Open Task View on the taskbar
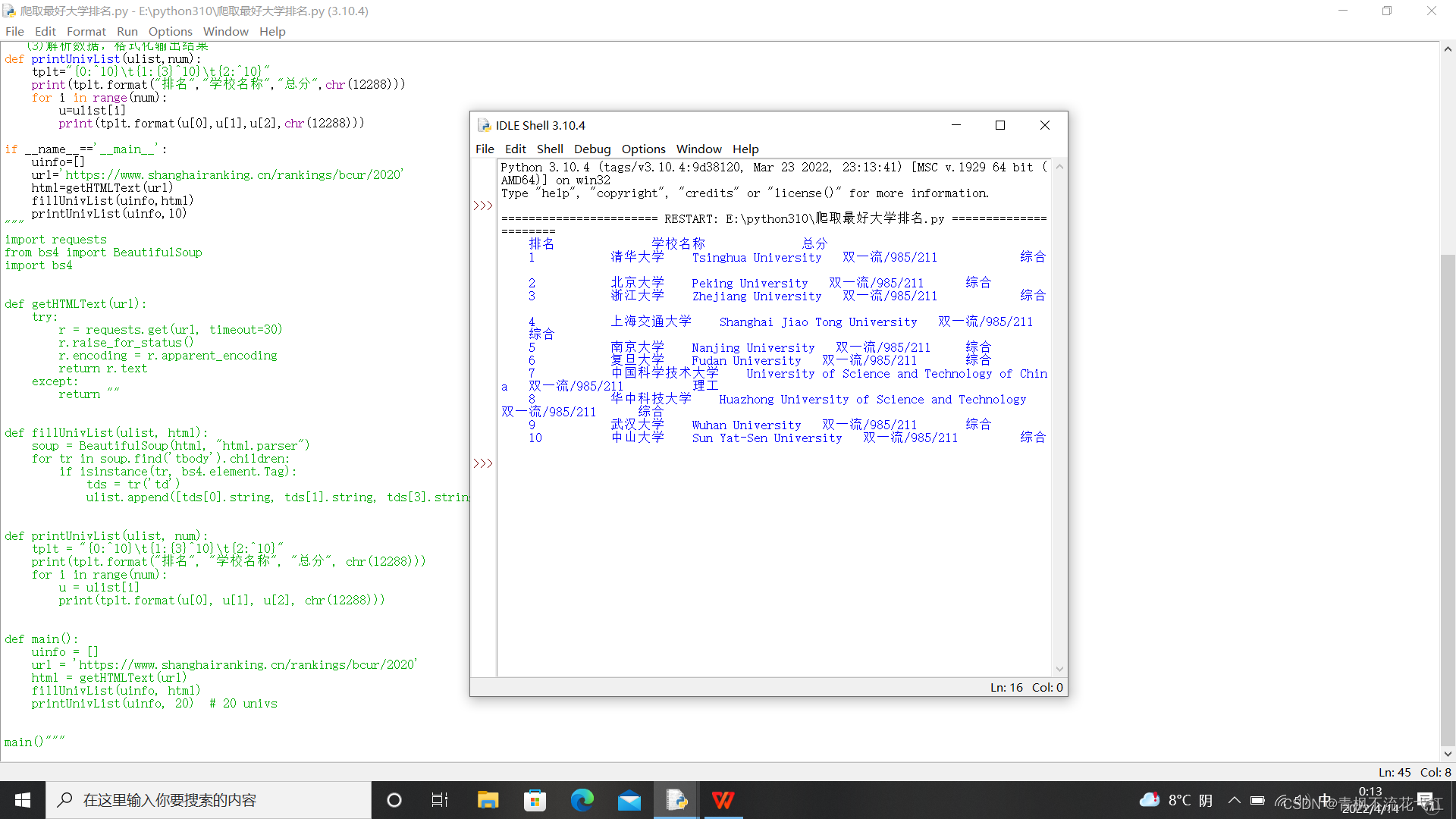This screenshot has height=819, width=1456. click(440, 800)
